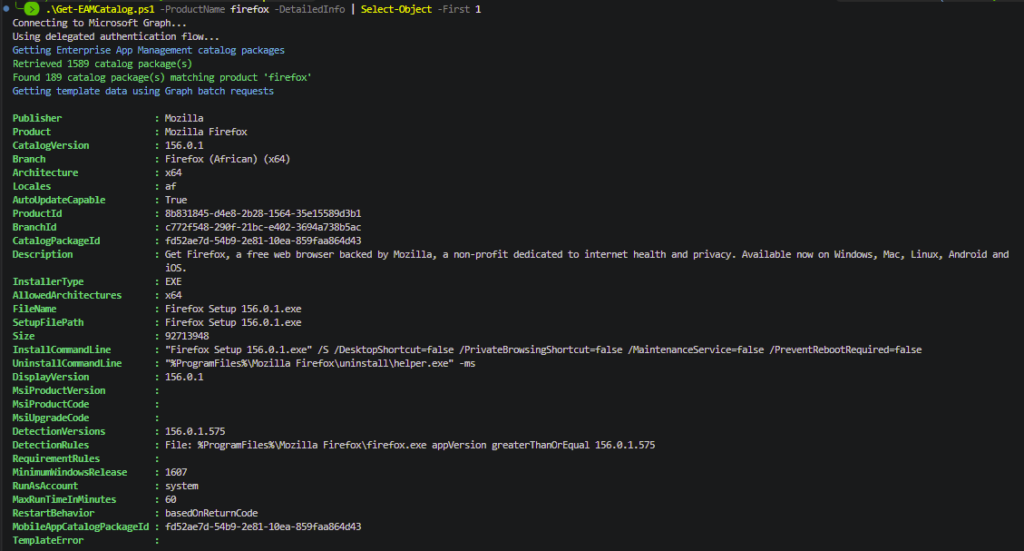Click the blue dot at prompt start
The height and width of the screenshot is (551, 1024).
pos(6,8)
